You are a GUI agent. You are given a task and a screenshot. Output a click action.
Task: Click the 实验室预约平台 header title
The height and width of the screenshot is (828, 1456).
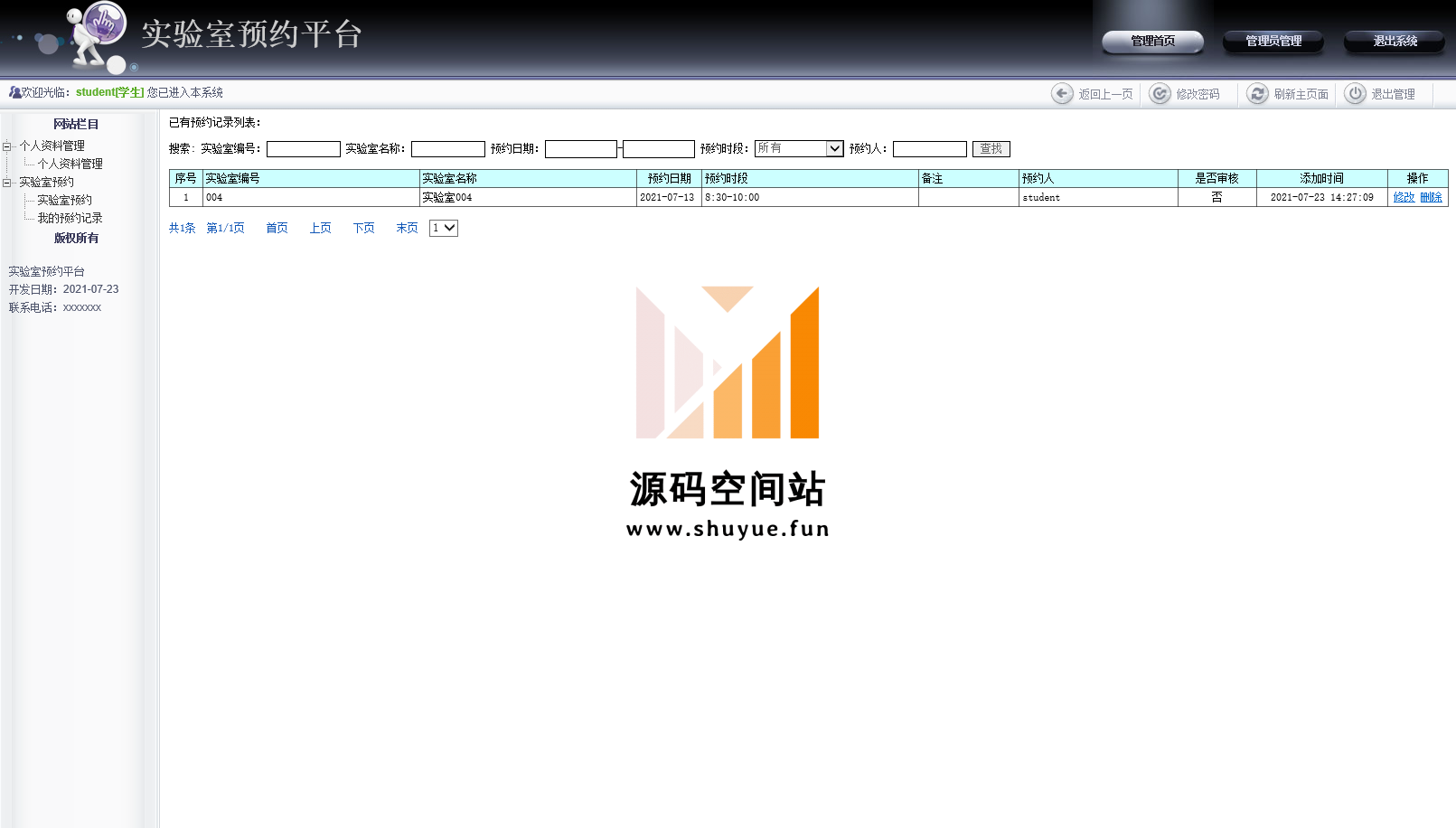[x=251, y=34]
